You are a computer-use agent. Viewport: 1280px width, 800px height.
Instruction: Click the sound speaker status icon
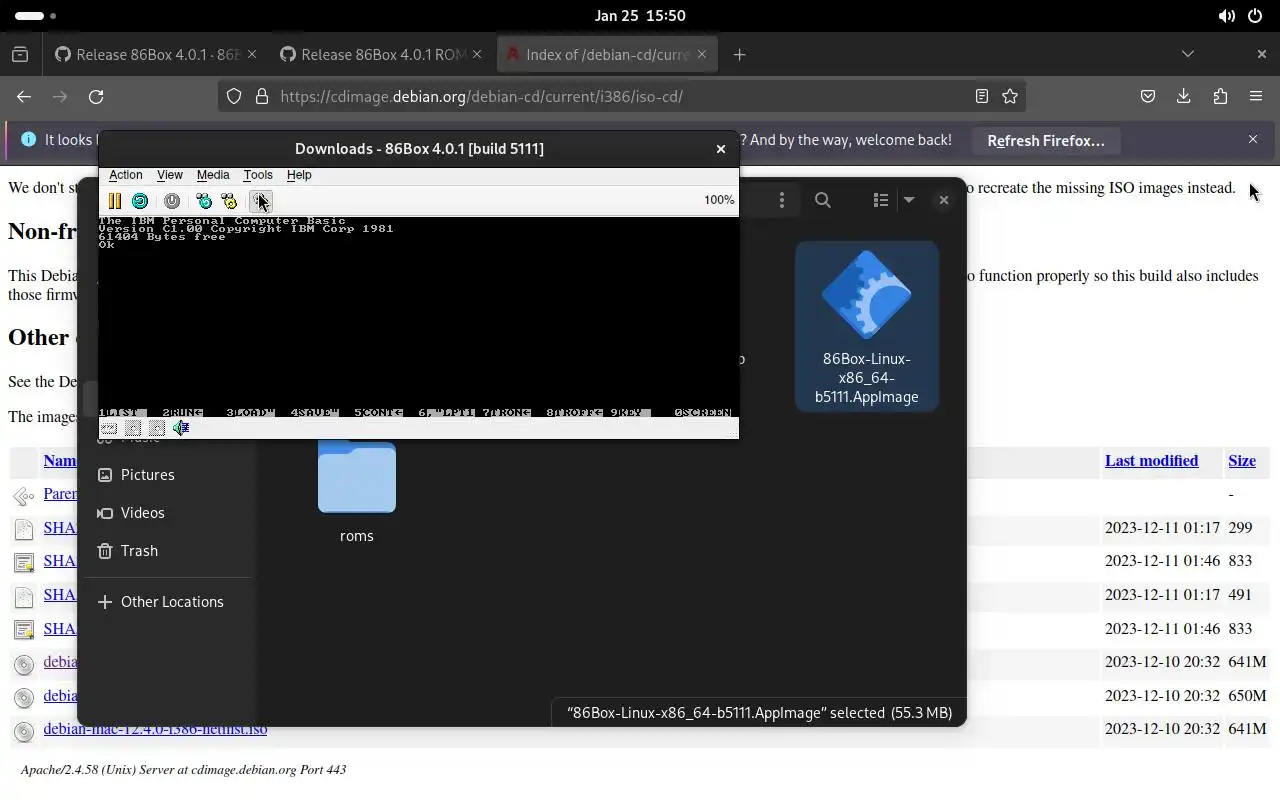point(181,428)
